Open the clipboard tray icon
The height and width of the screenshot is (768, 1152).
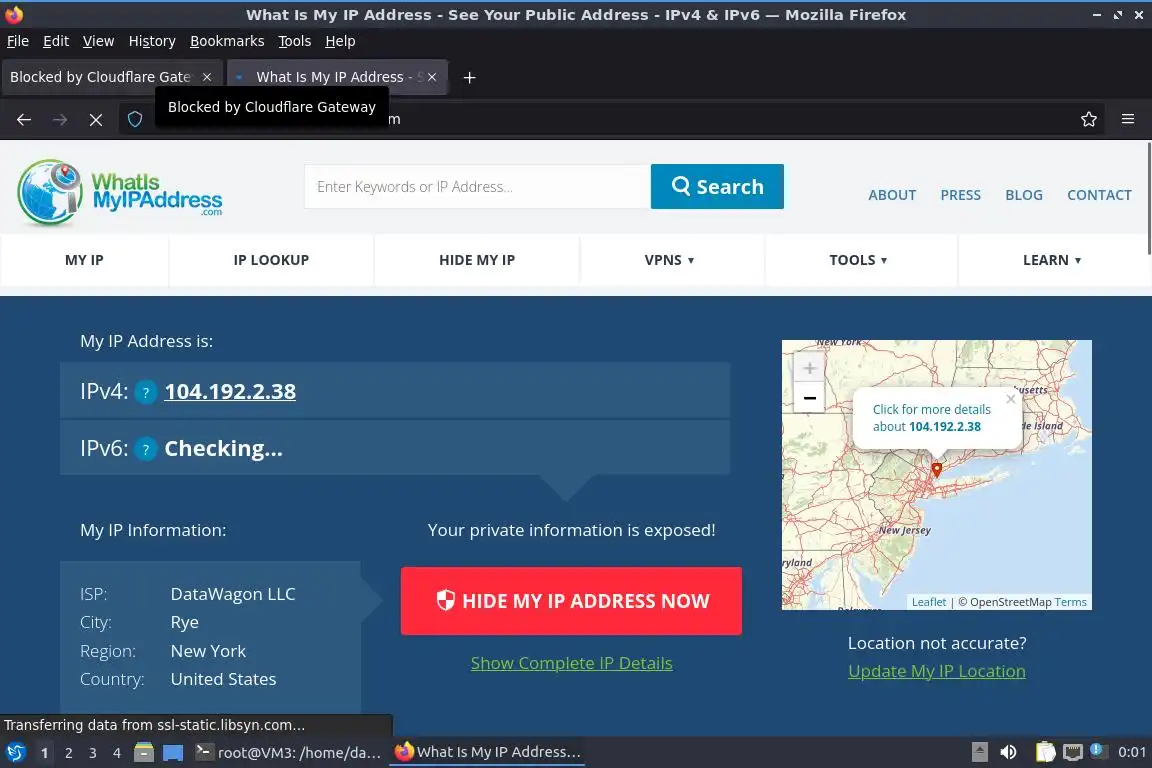click(1045, 752)
